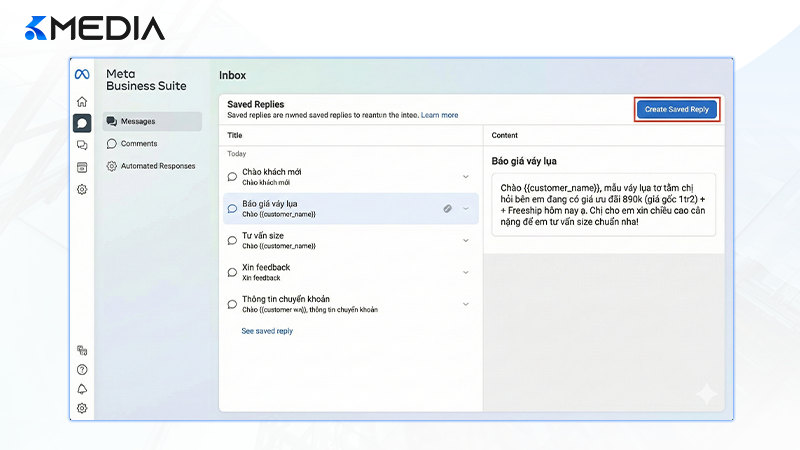Viewport: 800px width, 450px height.
Task: Click the chat icon next to Chào khách mới
Action: [x=232, y=177]
